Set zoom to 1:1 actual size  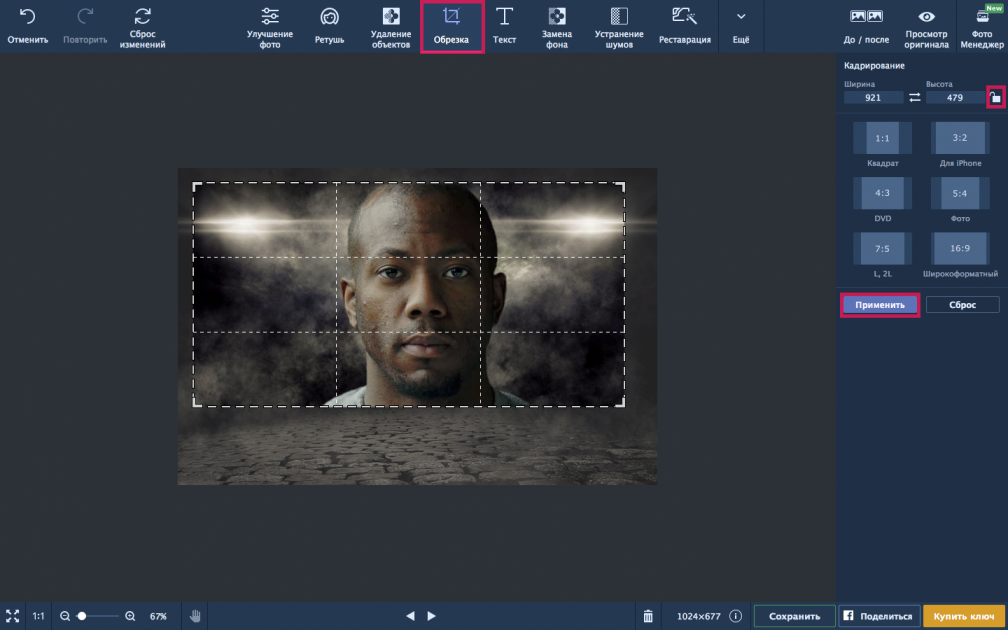(x=39, y=616)
